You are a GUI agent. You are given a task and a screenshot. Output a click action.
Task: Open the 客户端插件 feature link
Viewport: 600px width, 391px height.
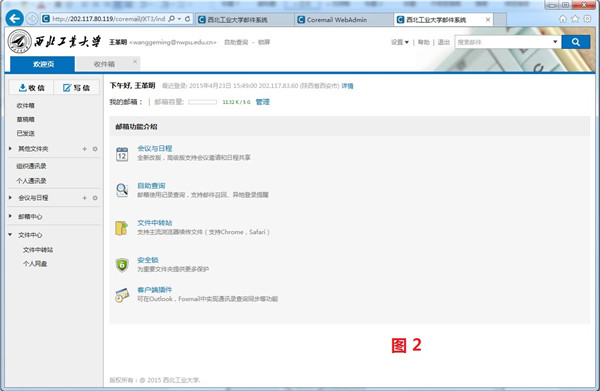point(155,290)
